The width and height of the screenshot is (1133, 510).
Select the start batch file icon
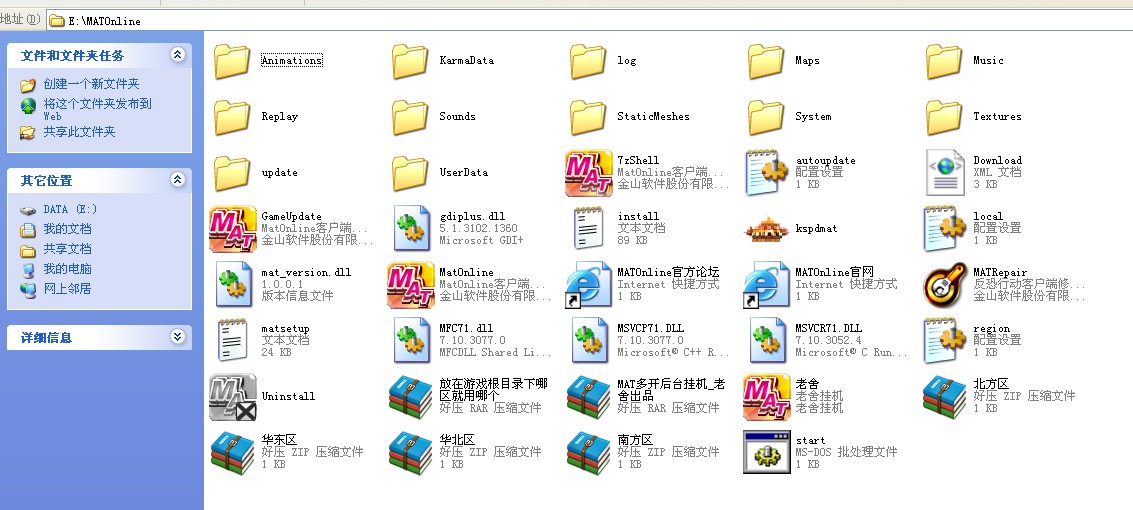(x=767, y=452)
